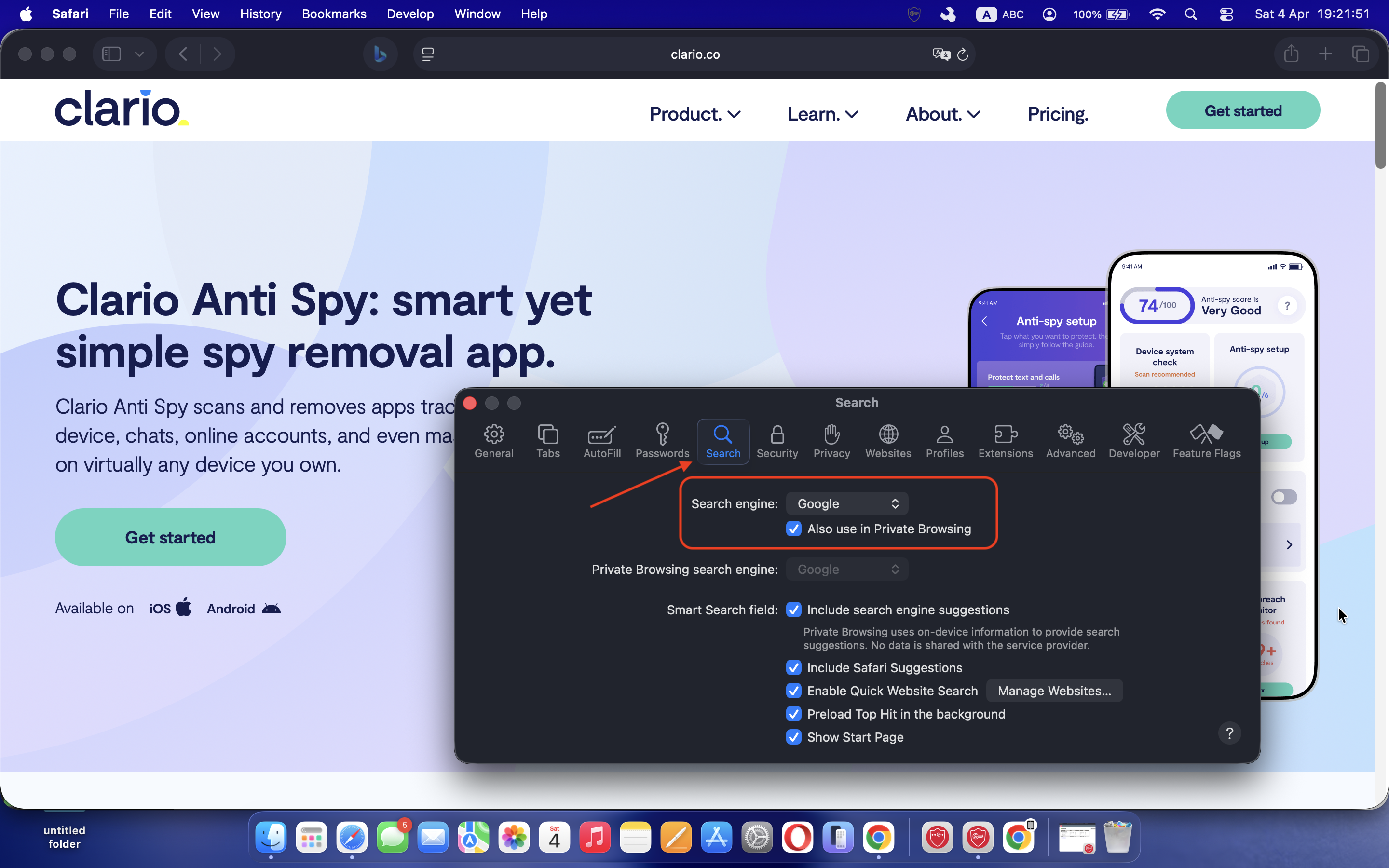
Task: Disable Include Safari Suggestions checkbox
Action: click(x=794, y=668)
